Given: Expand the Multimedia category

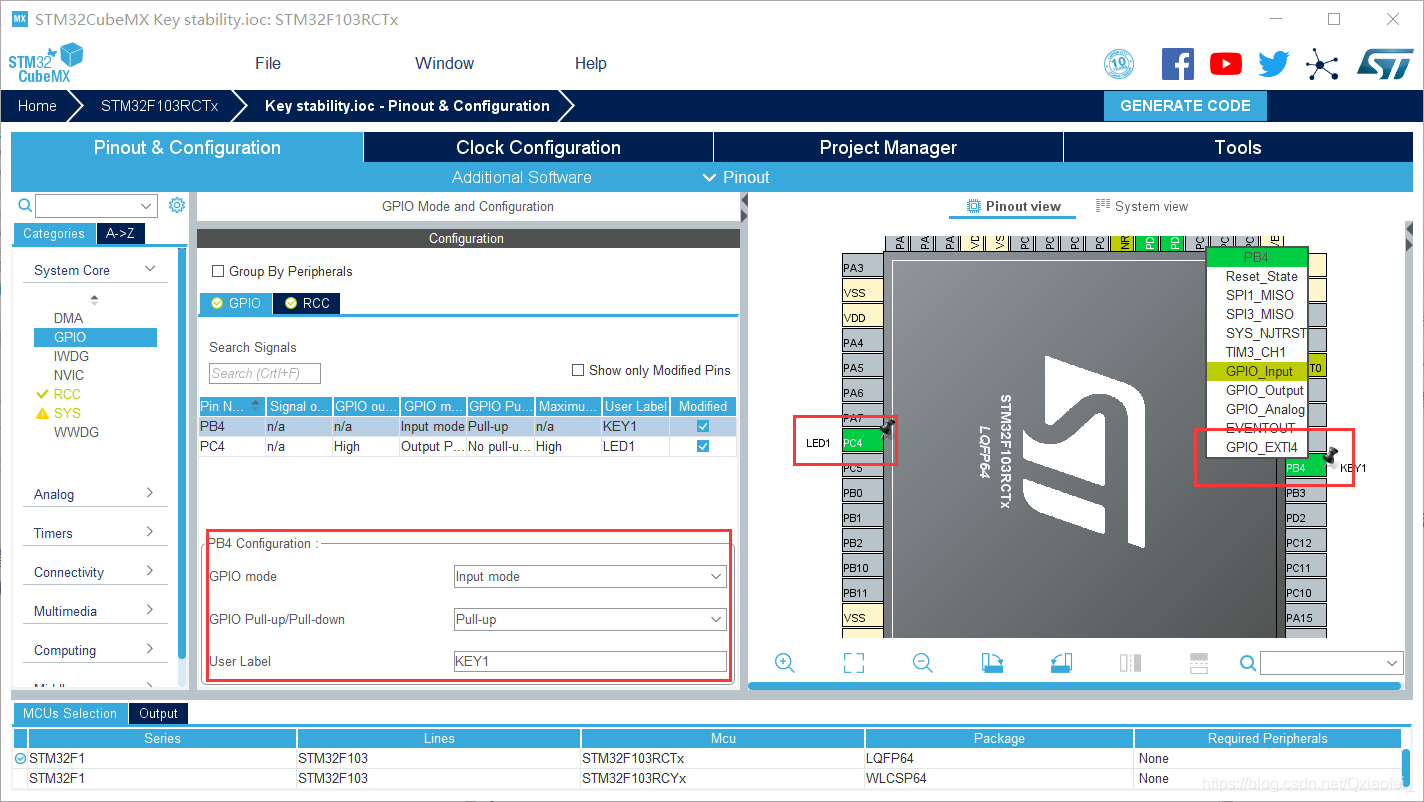Looking at the screenshot, I should [x=150, y=610].
